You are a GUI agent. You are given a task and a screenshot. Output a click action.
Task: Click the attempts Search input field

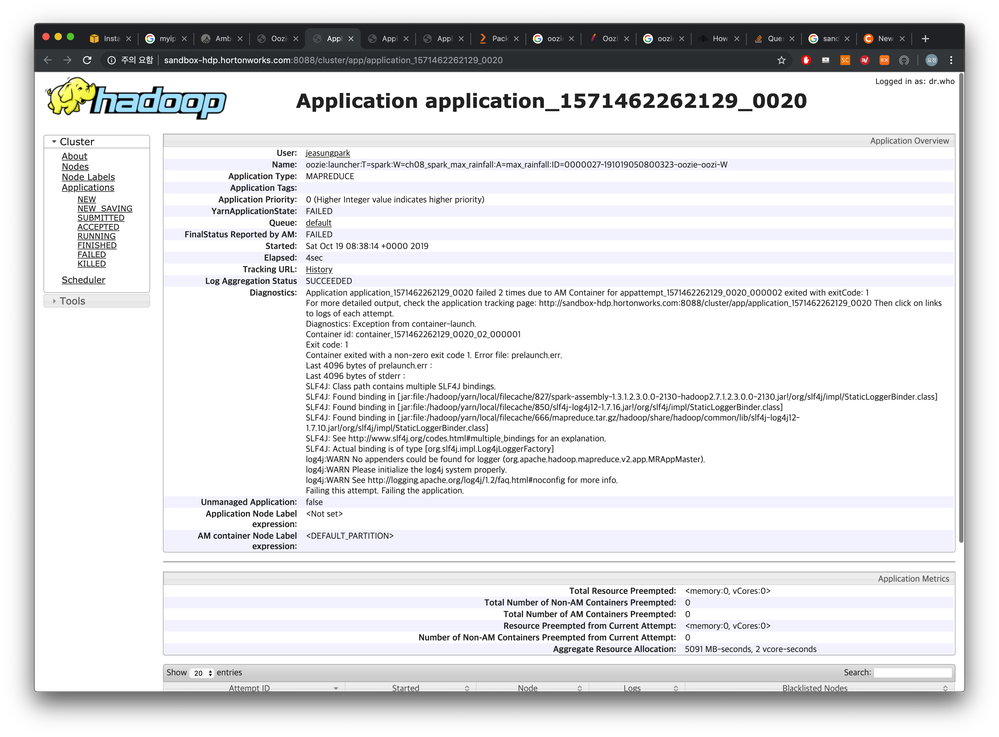(x=912, y=673)
